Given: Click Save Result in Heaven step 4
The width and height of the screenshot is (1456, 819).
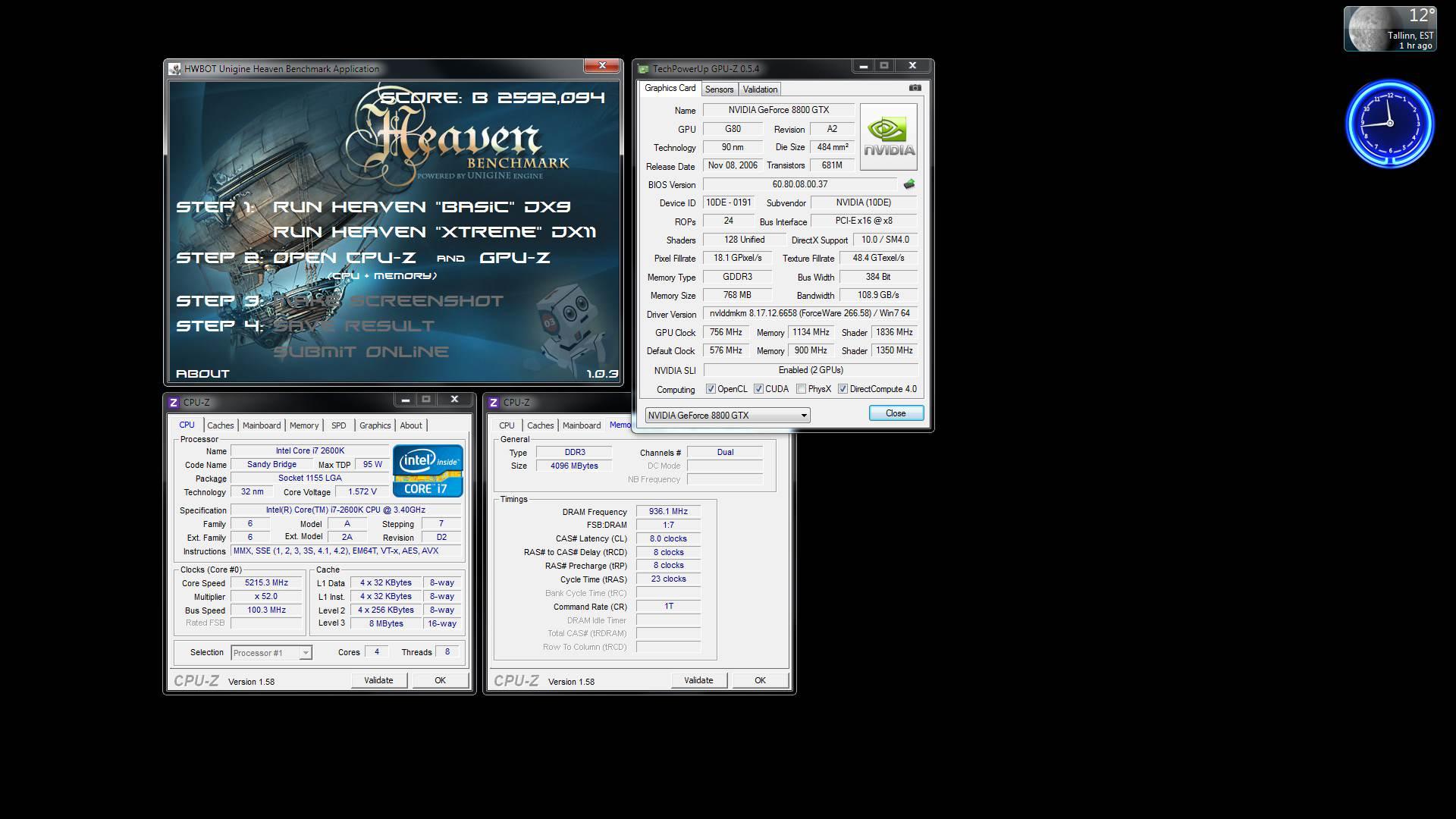Looking at the screenshot, I should coord(354,326).
